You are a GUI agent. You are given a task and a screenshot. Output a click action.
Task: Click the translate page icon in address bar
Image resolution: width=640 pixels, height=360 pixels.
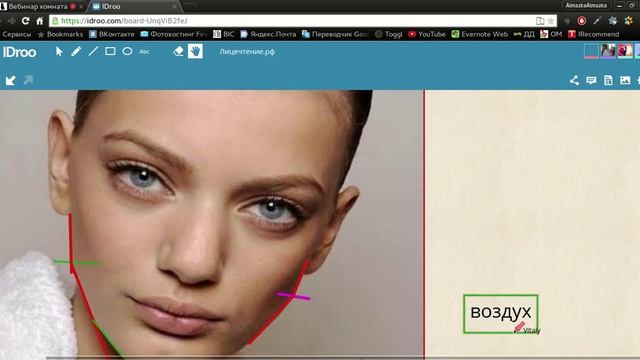(x=540, y=21)
